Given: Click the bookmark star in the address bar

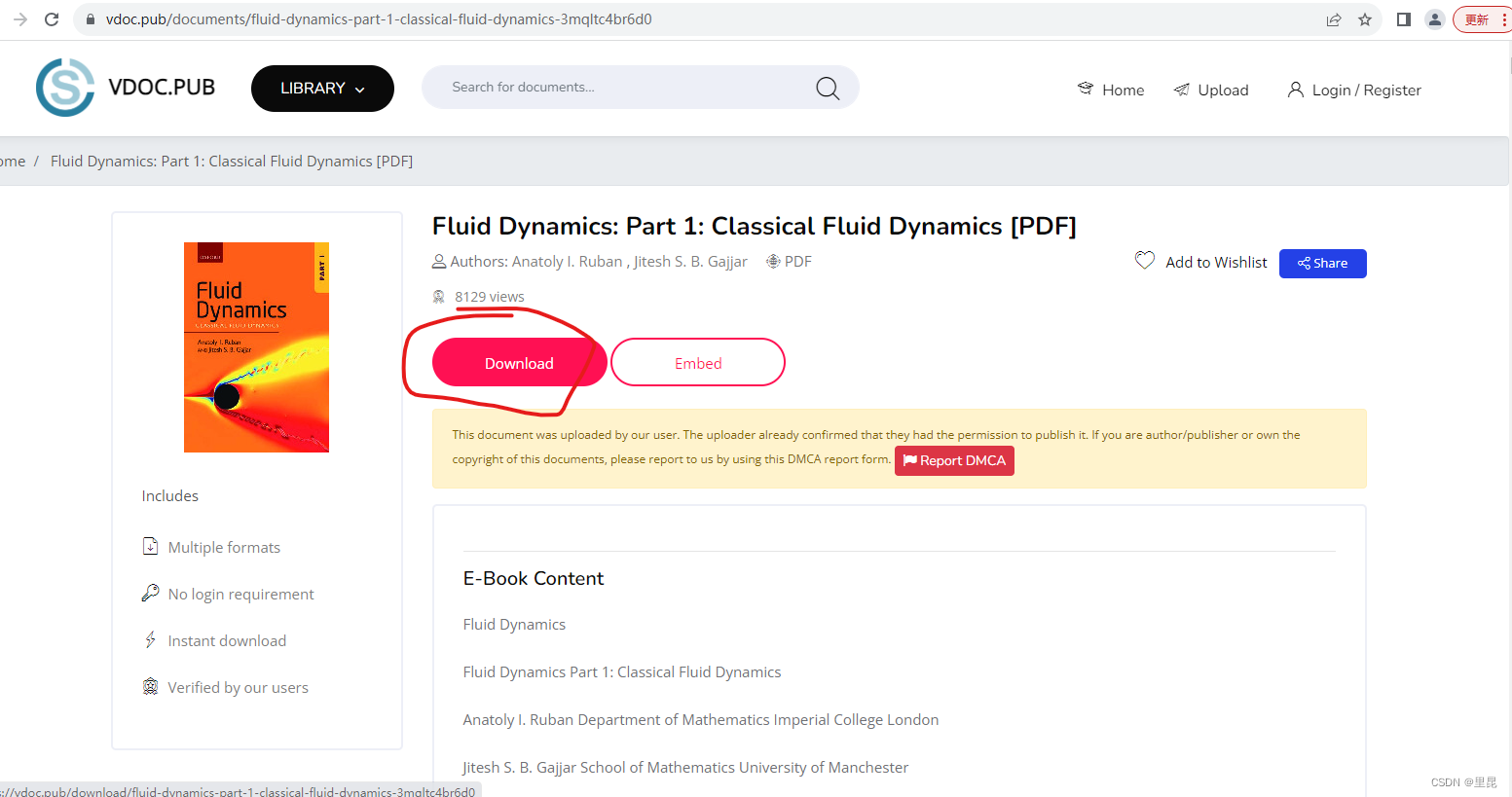Looking at the screenshot, I should pyautogui.click(x=1365, y=18).
